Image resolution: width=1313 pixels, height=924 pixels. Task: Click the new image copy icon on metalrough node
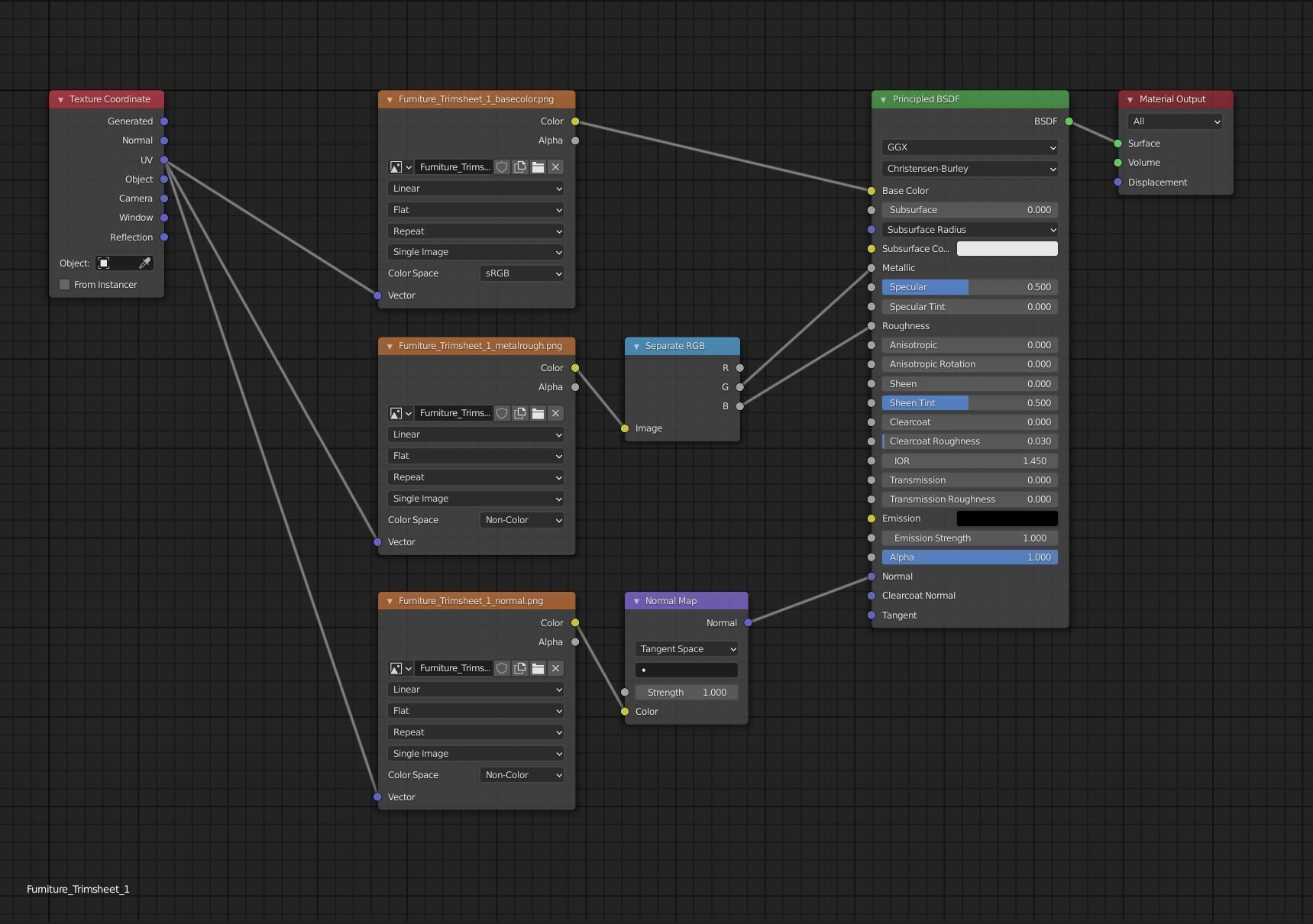click(520, 413)
